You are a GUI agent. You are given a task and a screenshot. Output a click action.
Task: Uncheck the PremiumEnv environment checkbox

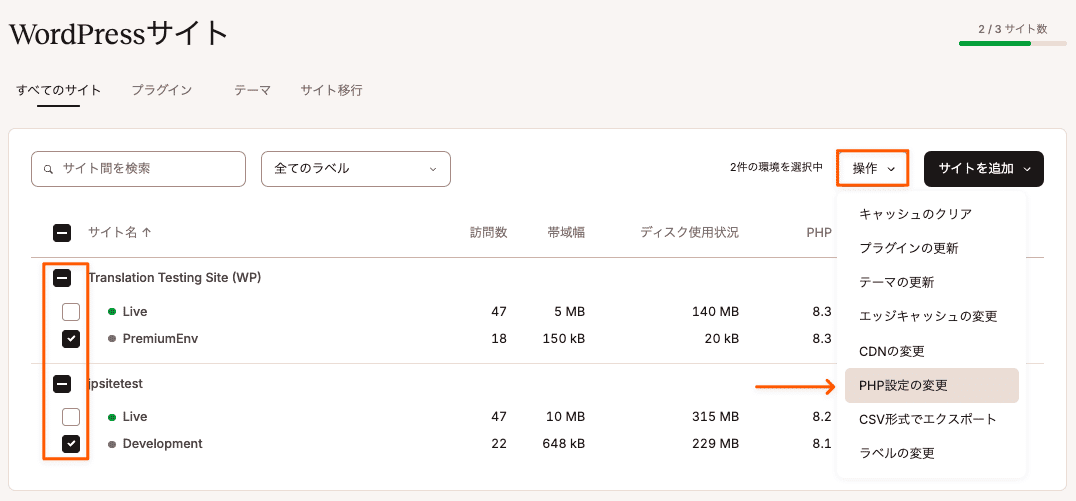(x=71, y=339)
